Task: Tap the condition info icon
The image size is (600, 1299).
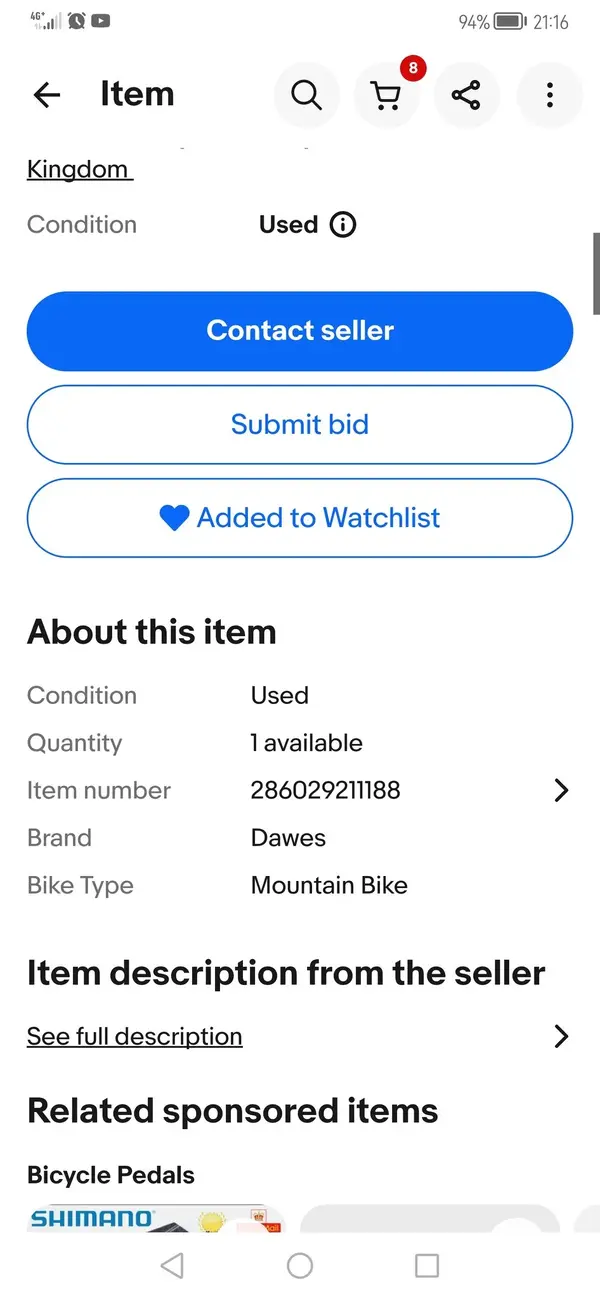Action: point(342,225)
